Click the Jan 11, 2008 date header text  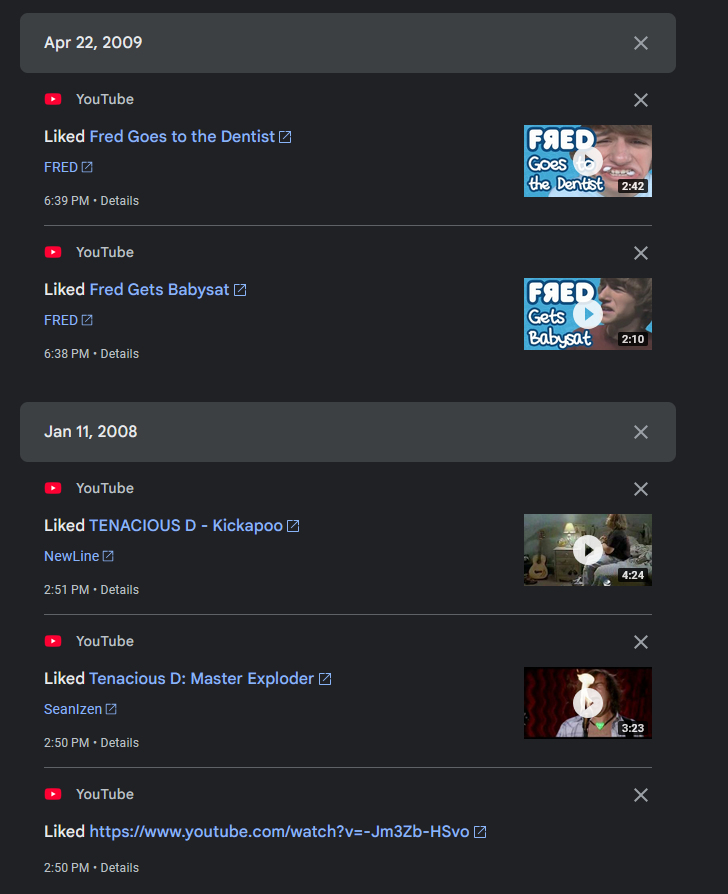click(x=91, y=432)
